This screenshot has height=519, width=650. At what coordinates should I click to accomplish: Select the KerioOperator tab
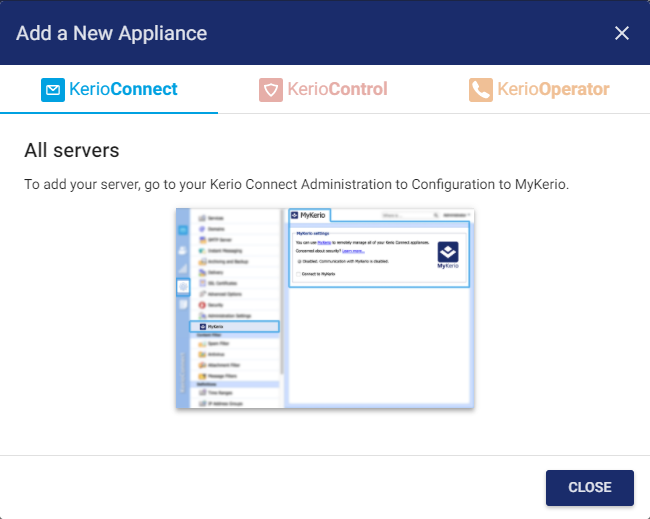pyautogui.click(x=539, y=89)
